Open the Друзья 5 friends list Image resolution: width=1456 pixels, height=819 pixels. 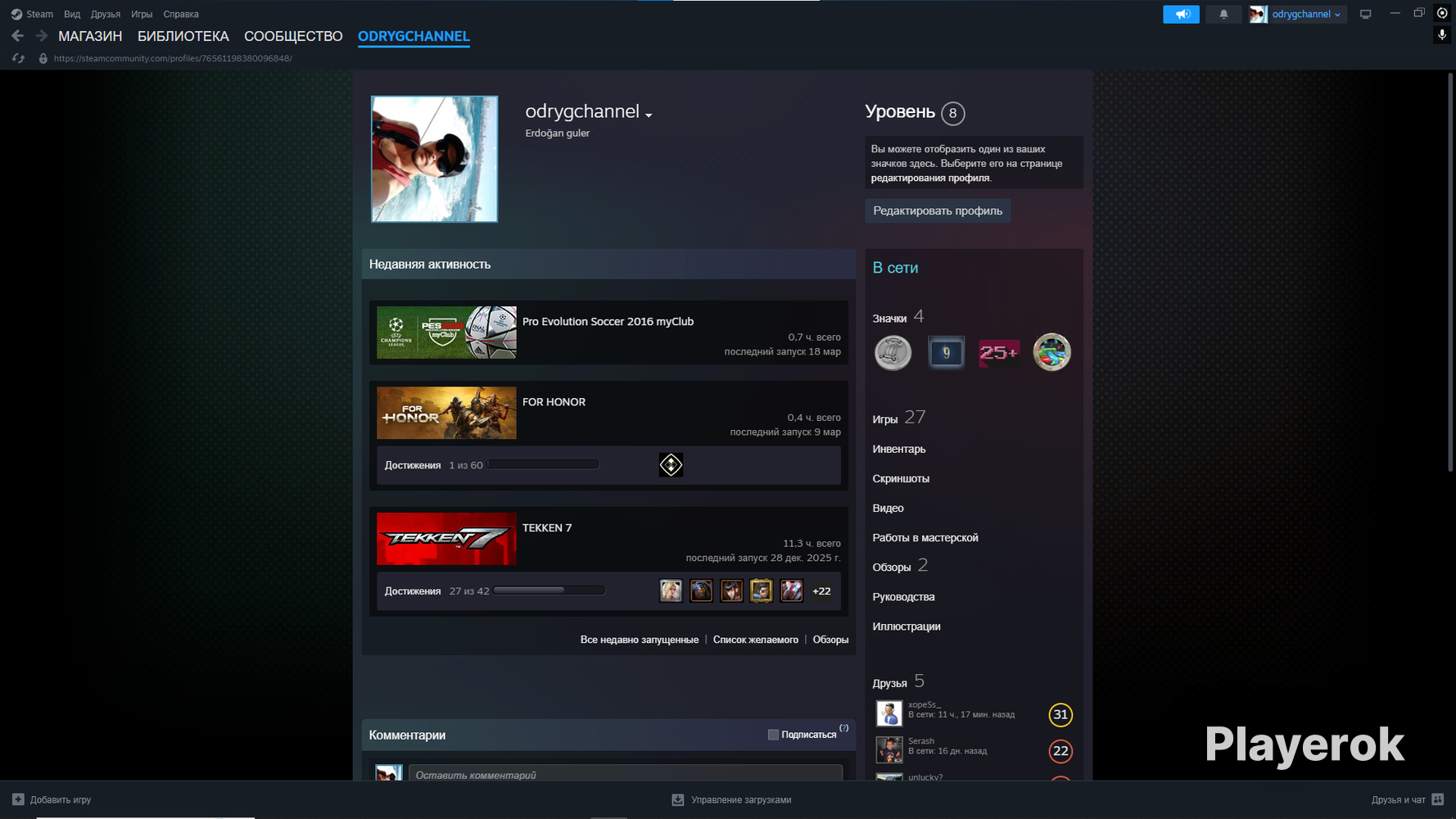point(898,681)
